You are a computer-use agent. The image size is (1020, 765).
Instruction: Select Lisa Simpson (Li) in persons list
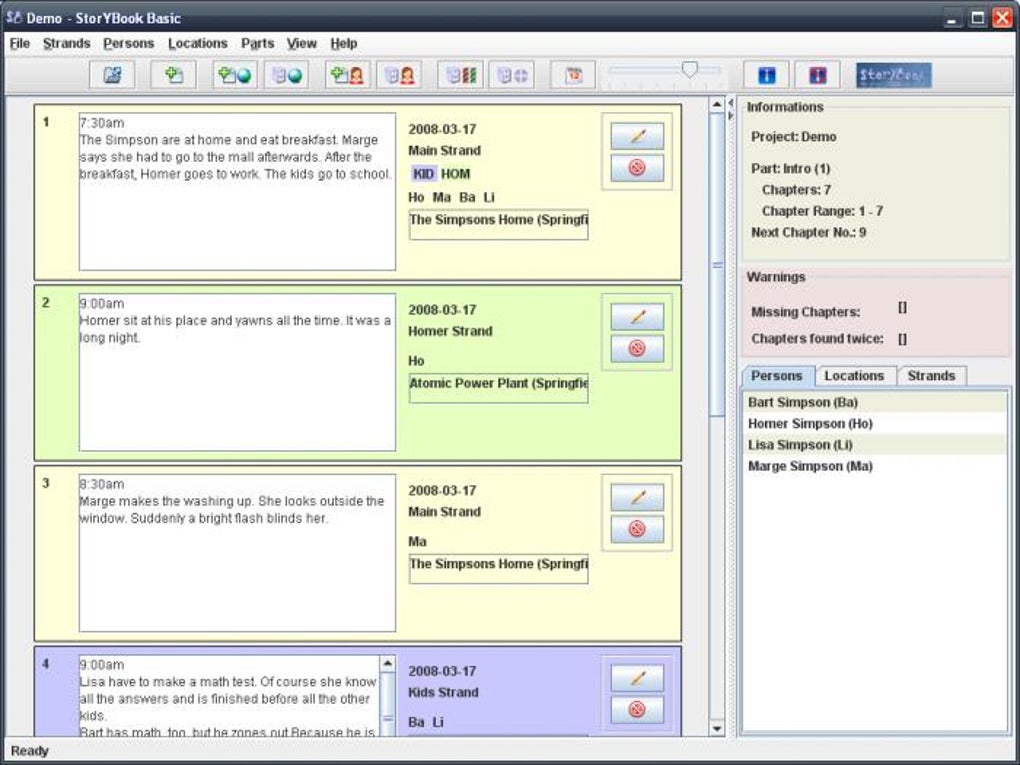pos(874,445)
